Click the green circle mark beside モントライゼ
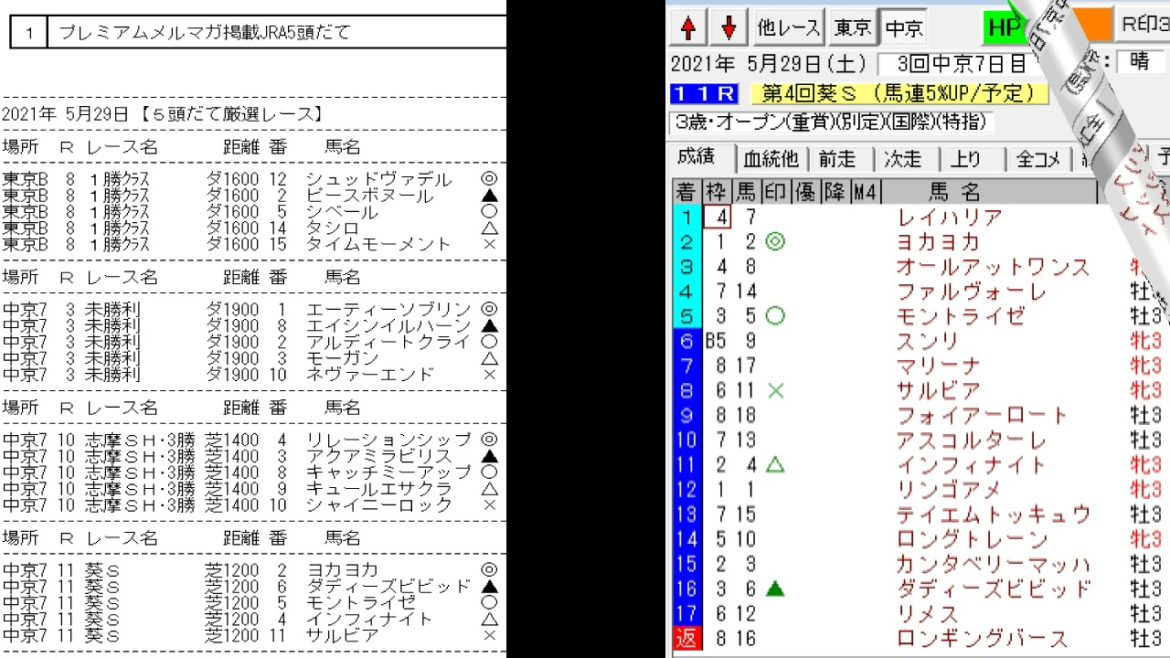The width and height of the screenshot is (1170, 658). (774, 316)
